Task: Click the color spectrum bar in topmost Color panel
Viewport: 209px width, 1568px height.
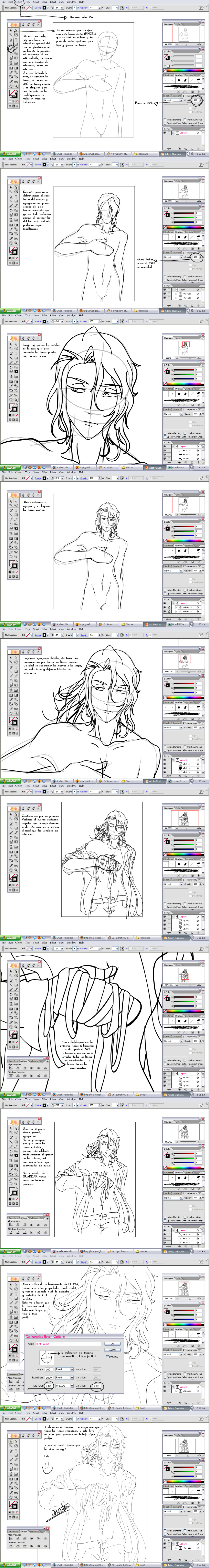Action: [x=184, y=71]
